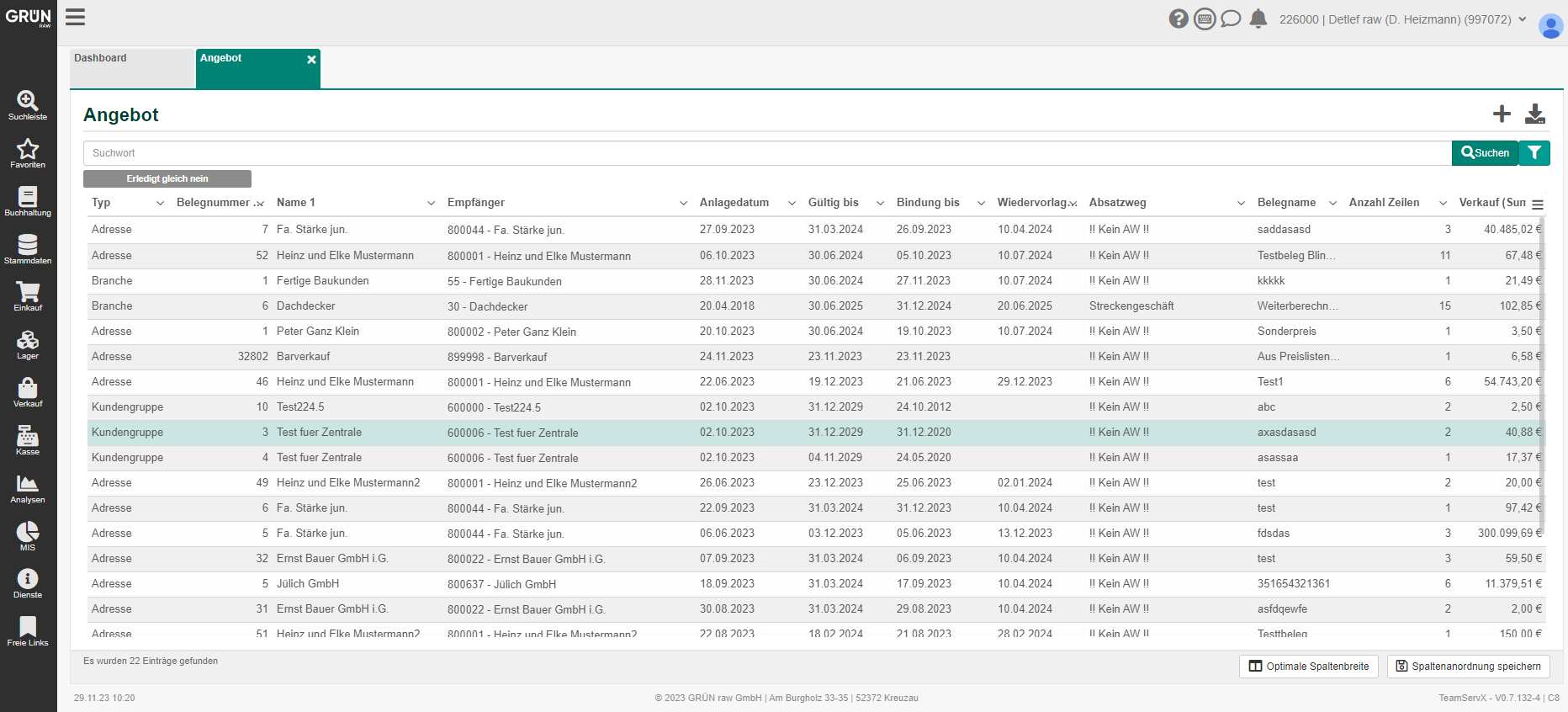Screen dimensions: 1568x712
Task: Click the Suchen button
Action: pyautogui.click(x=1485, y=153)
